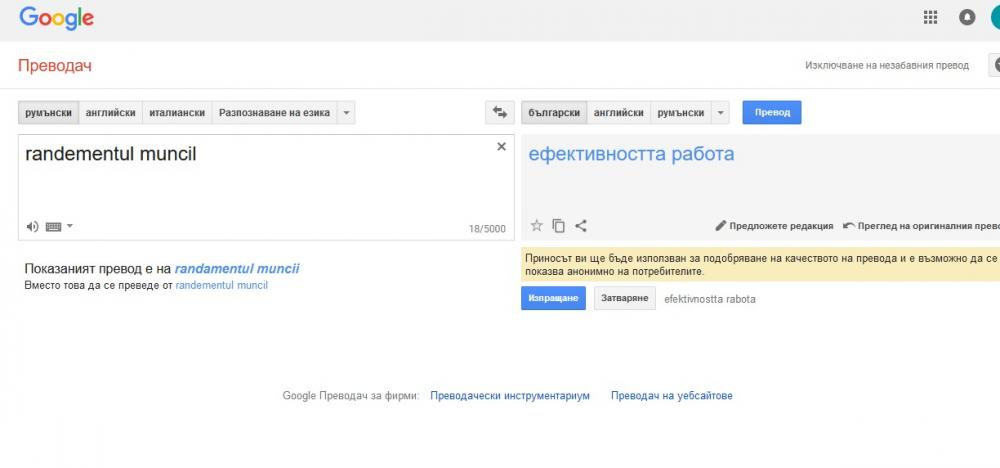Screen dimensions: 1000x468
Task: Expand target language dropdown arrow
Action: coord(721,113)
